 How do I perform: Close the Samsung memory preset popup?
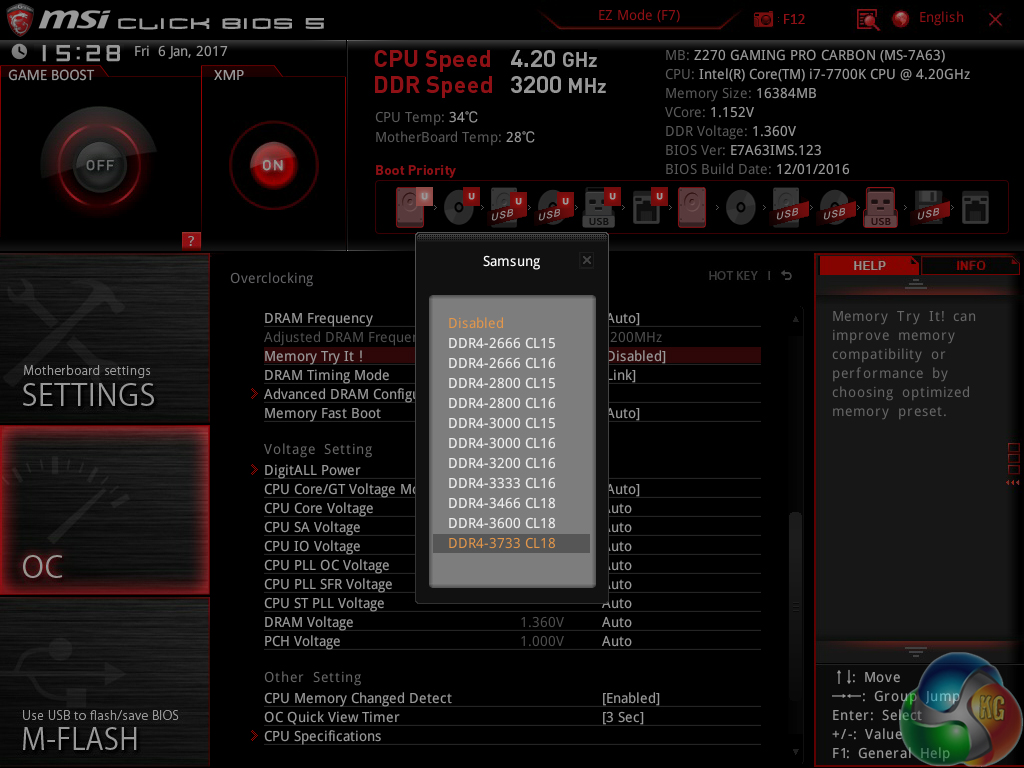[x=587, y=260]
